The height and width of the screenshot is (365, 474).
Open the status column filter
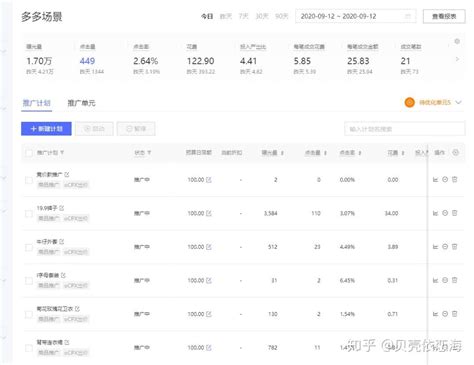pyautogui.click(x=149, y=153)
